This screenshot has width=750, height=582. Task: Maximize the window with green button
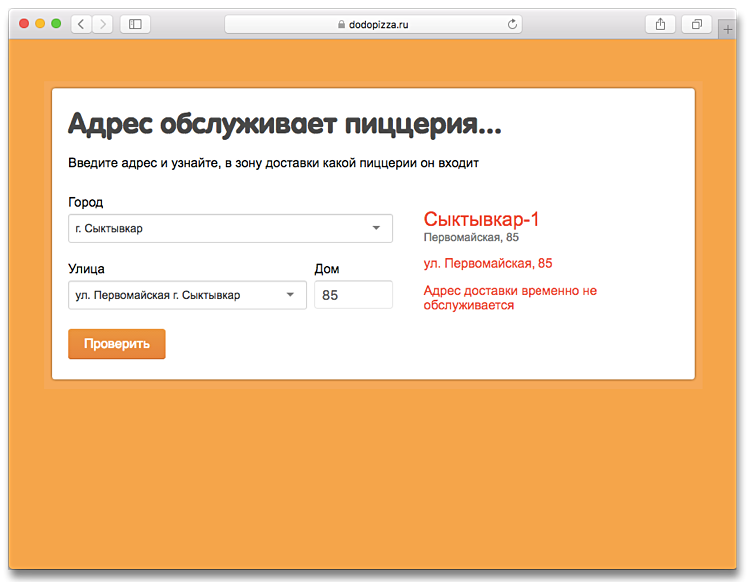pyautogui.click(x=56, y=23)
